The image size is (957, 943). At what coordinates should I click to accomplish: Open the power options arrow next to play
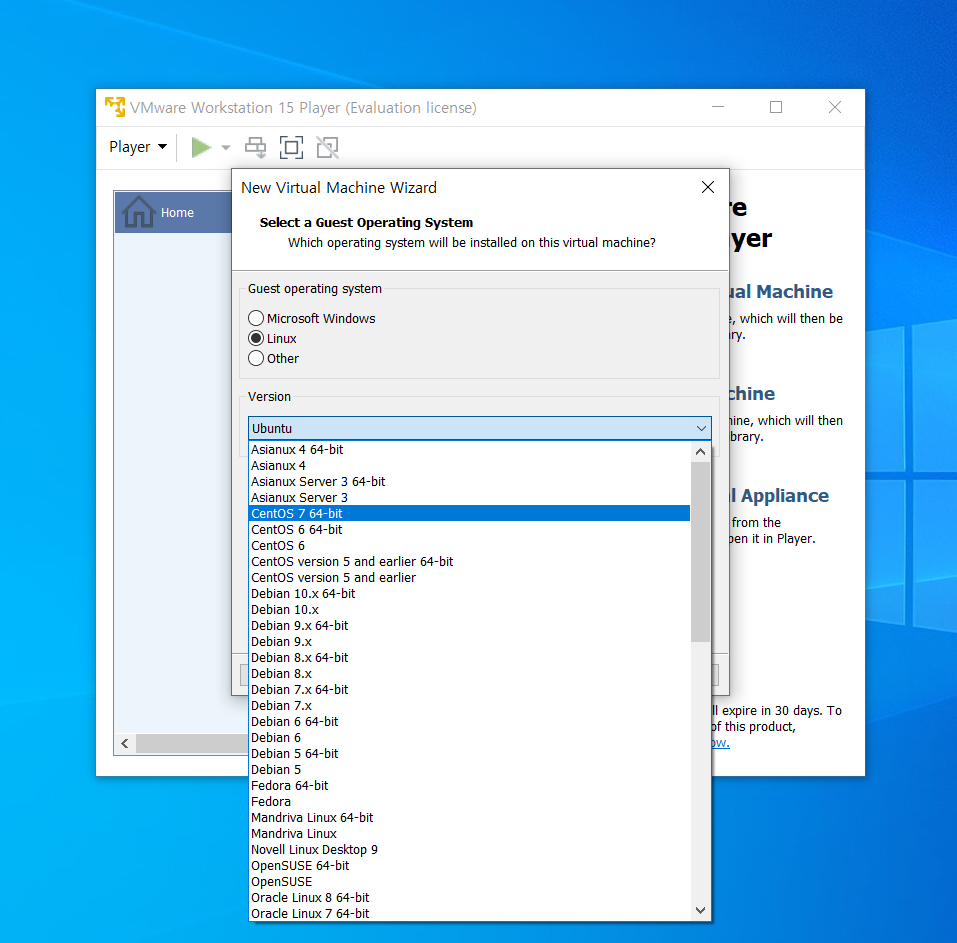click(226, 147)
